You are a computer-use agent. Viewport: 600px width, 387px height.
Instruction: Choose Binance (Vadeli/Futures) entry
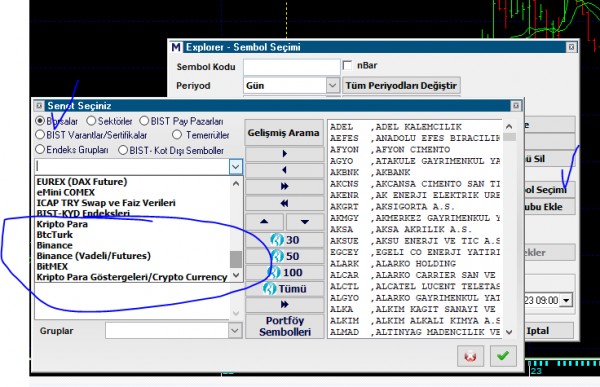pos(94,256)
